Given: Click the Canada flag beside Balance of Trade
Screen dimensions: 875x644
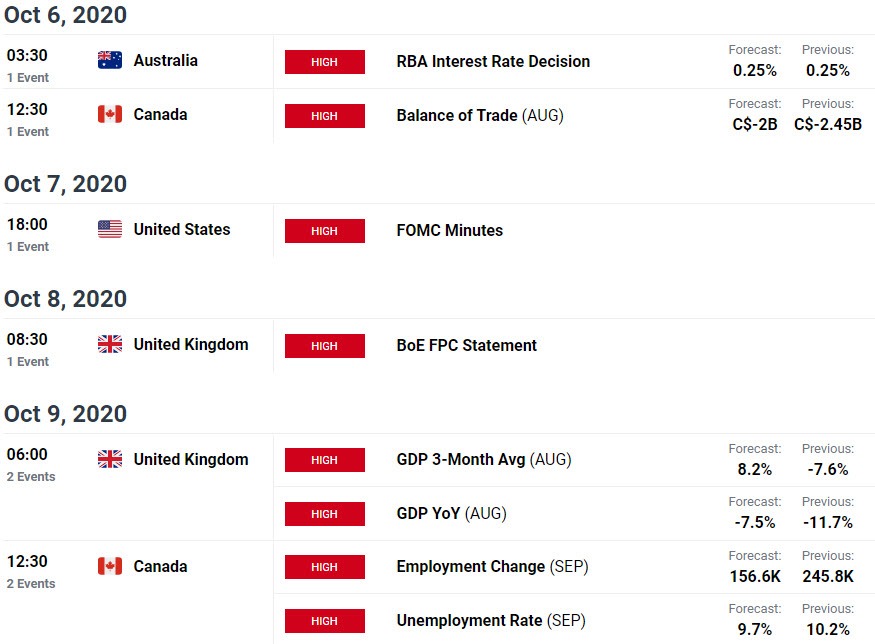Looking at the screenshot, I should (110, 114).
